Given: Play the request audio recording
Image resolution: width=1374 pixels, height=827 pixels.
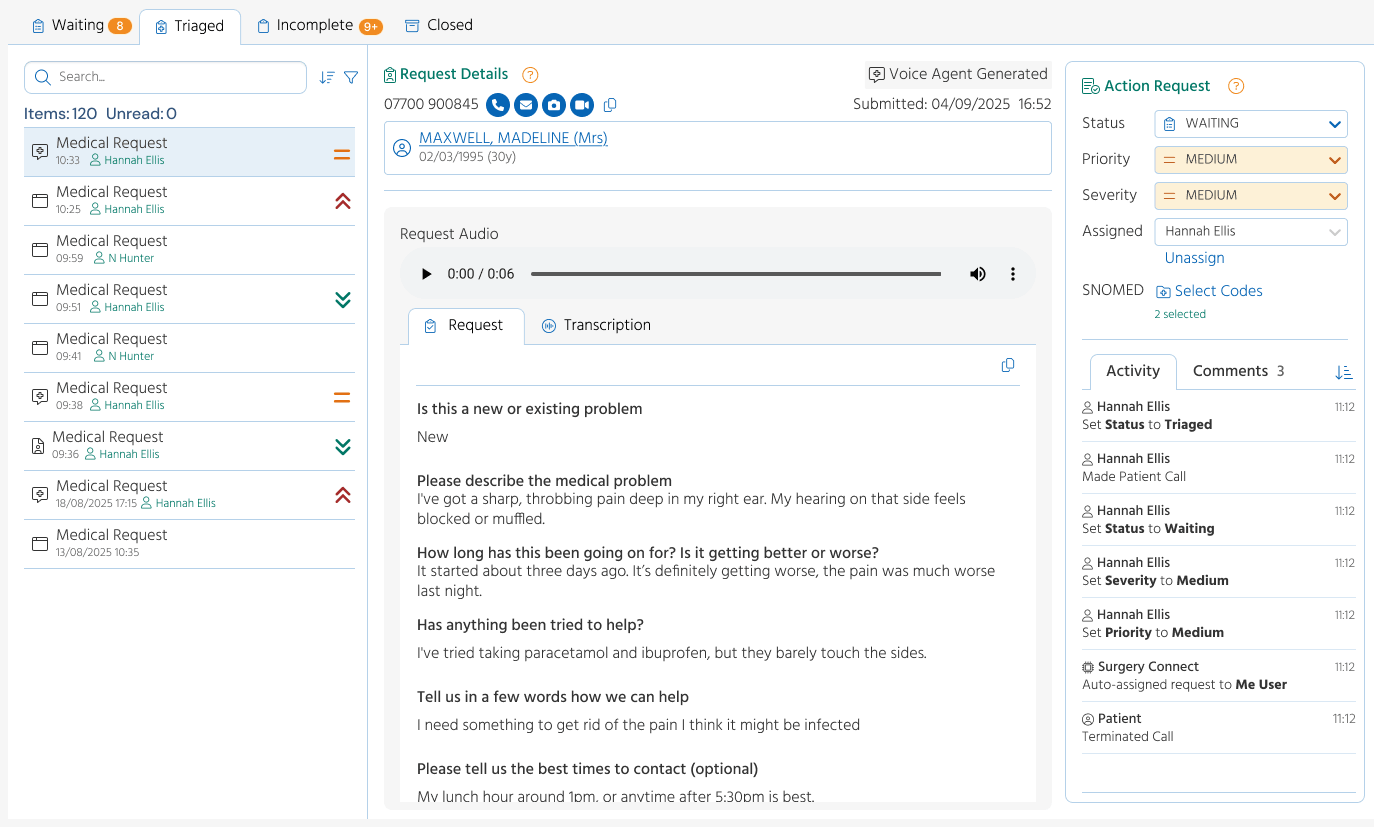Looking at the screenshot, I should [x=427, y=274].
